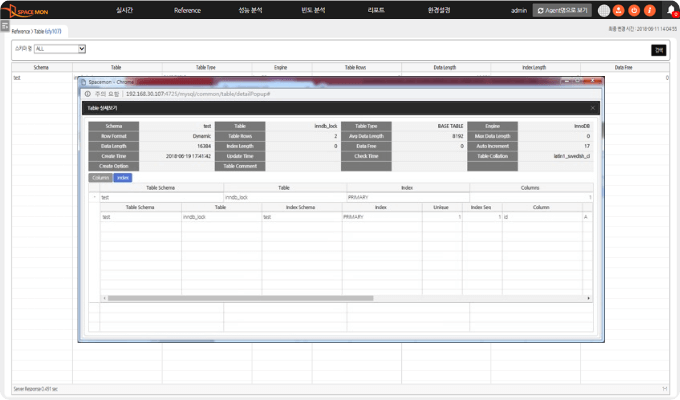
Task: Click the orange user profile icon
Action: click(618, 10)
